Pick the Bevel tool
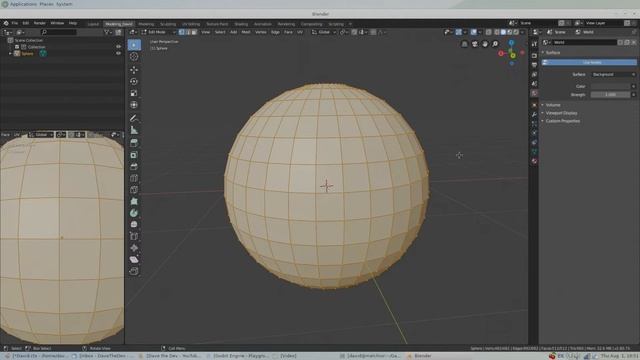The image size is (640, 360). pos(134,167)
